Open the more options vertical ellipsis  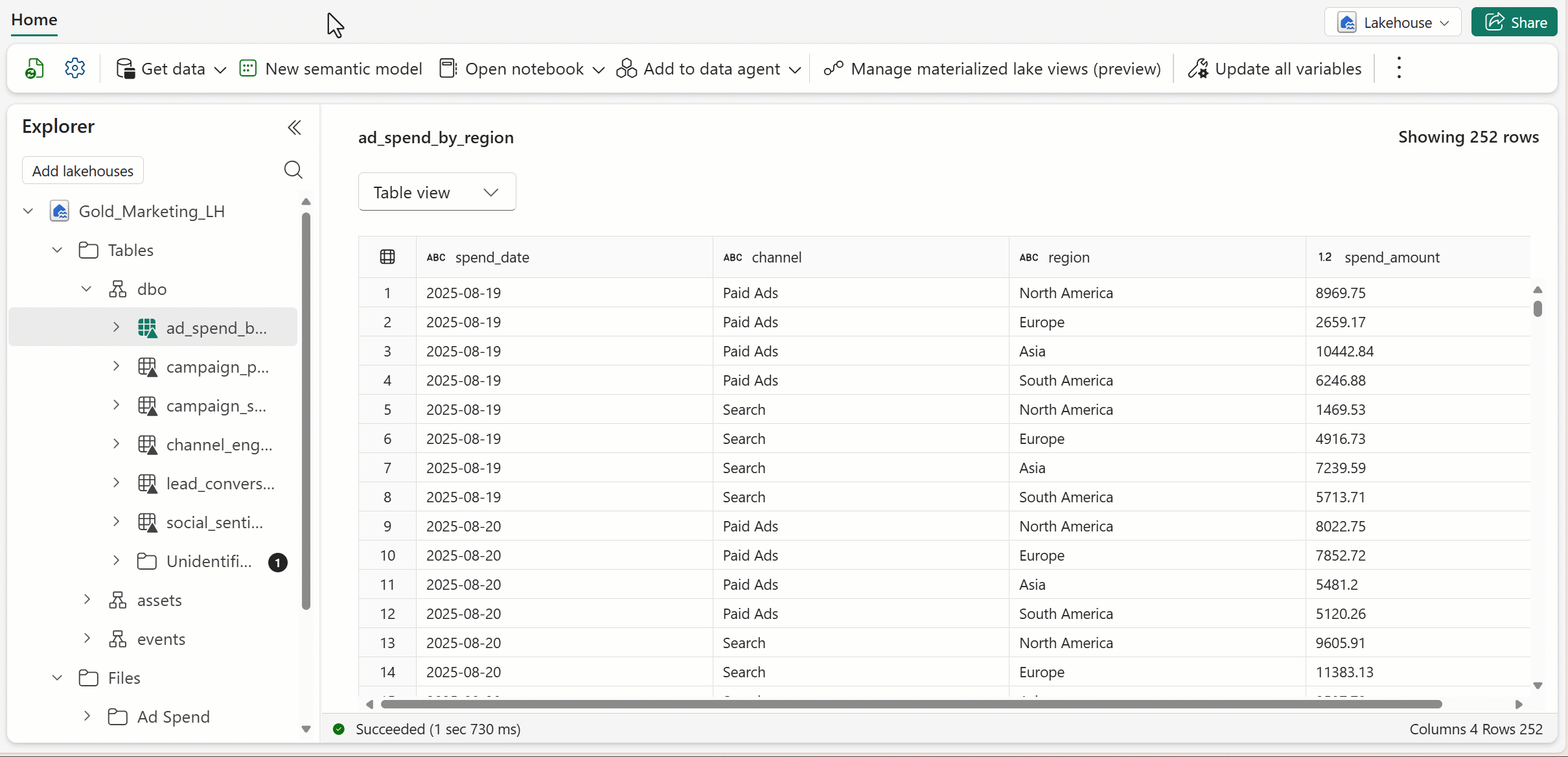click(1399, 68)
